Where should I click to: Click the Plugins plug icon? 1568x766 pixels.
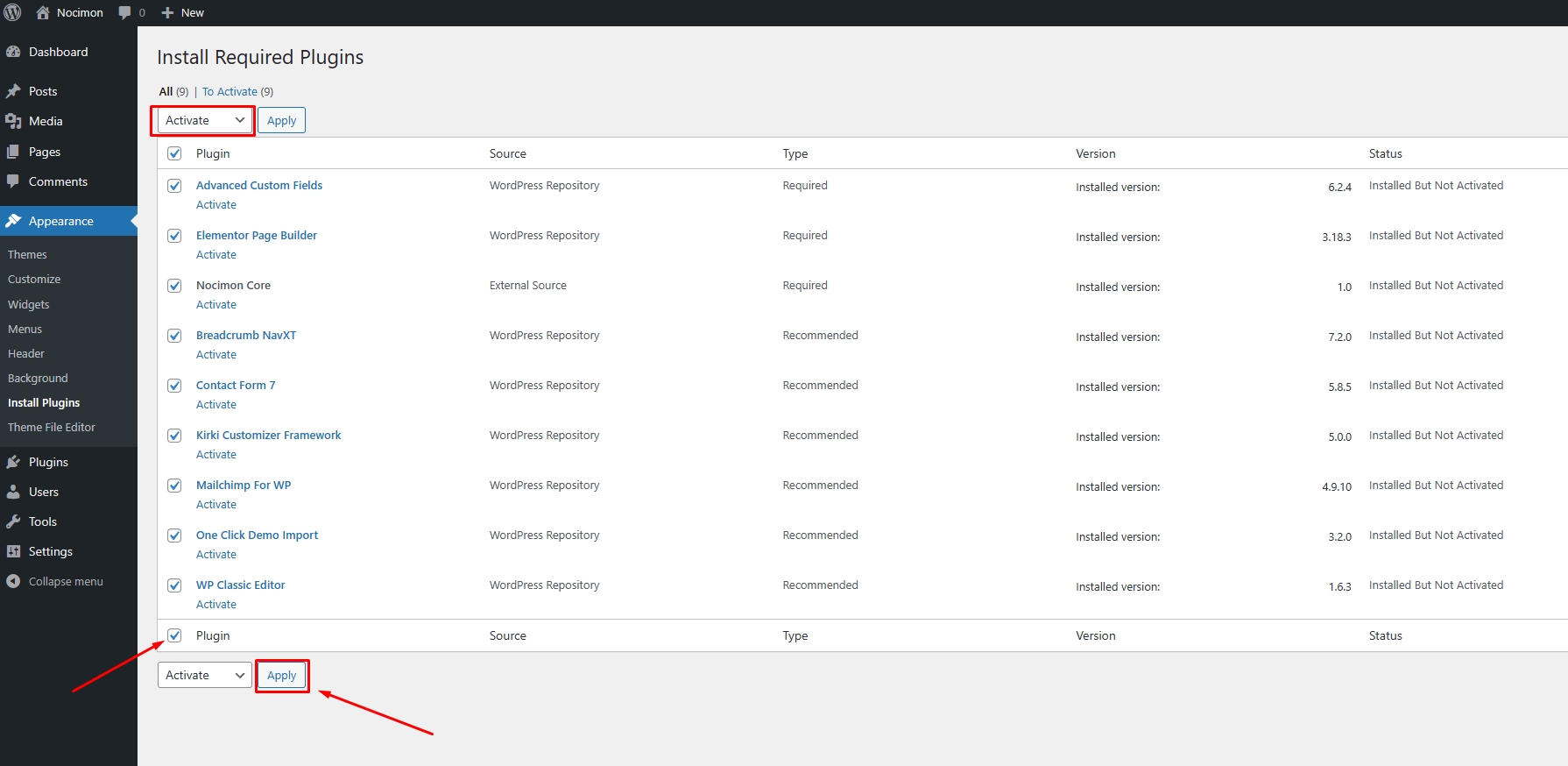(13, 462)
